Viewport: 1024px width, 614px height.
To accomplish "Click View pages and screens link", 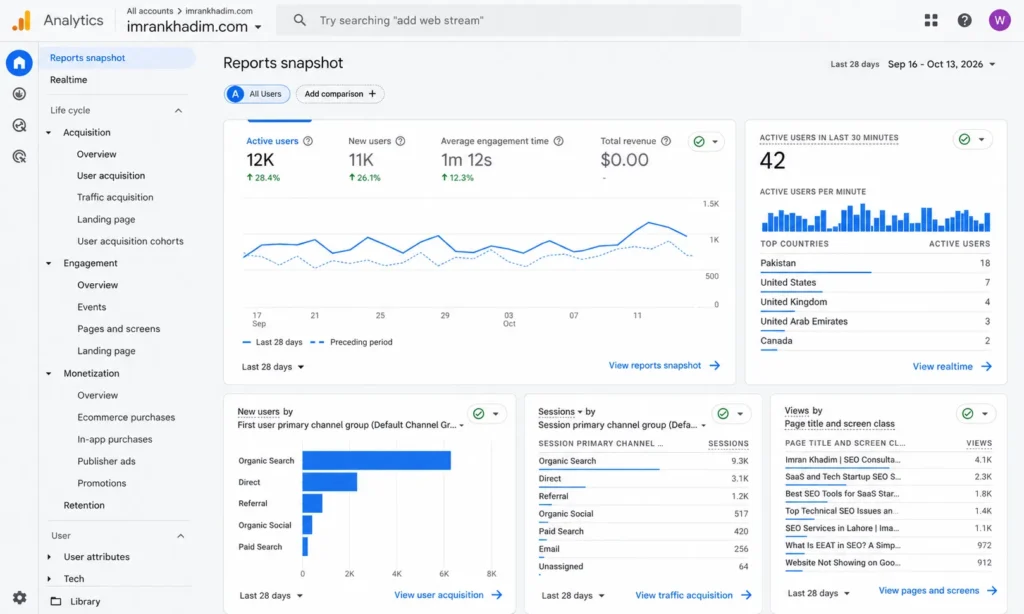I will pos(929,590).
